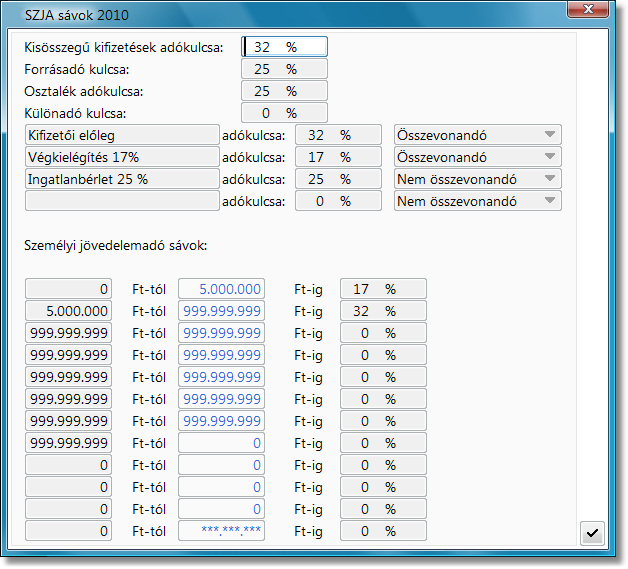Click the second bracket's 32 % rate field

pyautogui.click(x=383, y=311)
